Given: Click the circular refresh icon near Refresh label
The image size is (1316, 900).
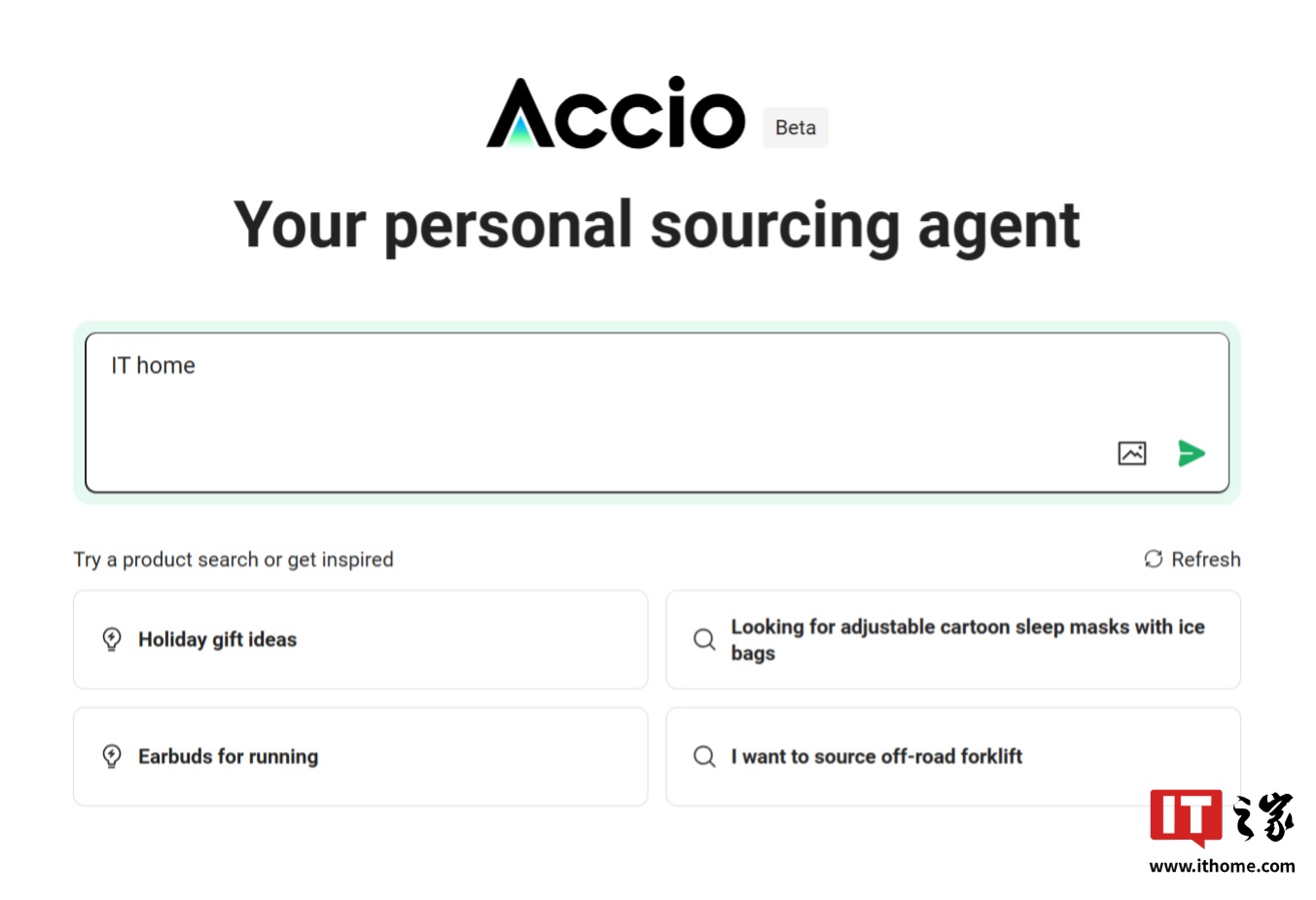Looking at the screenshot, I should pyautogui.click(x=1153, y=558).
